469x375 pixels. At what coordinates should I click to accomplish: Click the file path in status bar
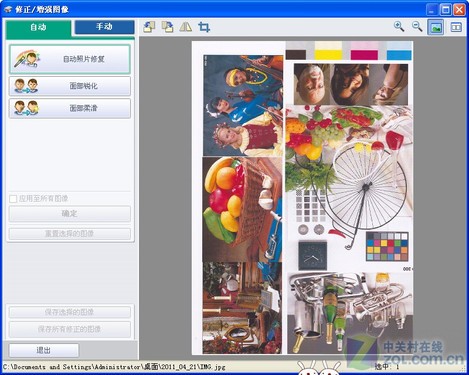(x=114, y=367)
